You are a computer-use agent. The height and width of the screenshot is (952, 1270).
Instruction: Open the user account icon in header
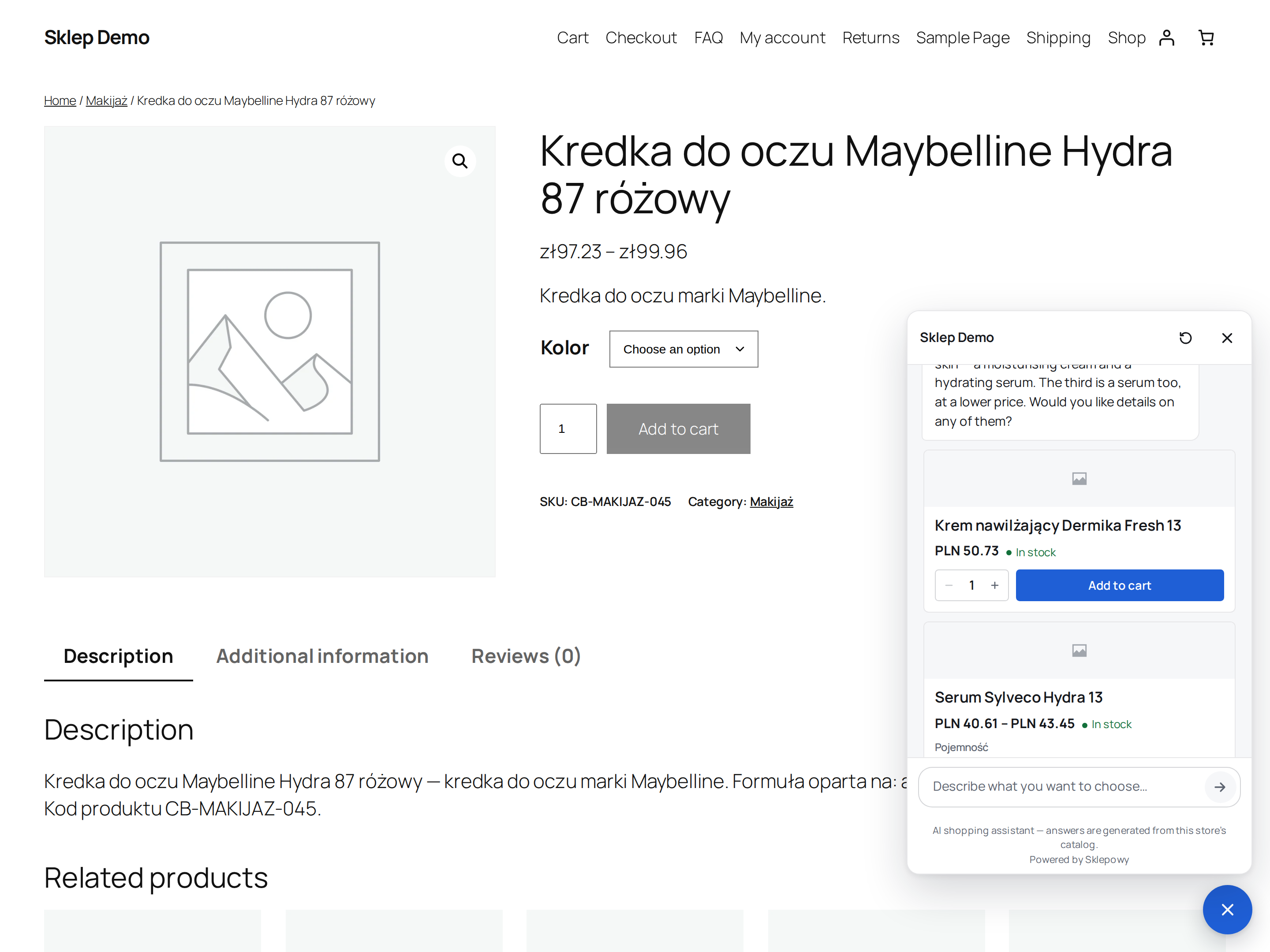(1167, 38)
